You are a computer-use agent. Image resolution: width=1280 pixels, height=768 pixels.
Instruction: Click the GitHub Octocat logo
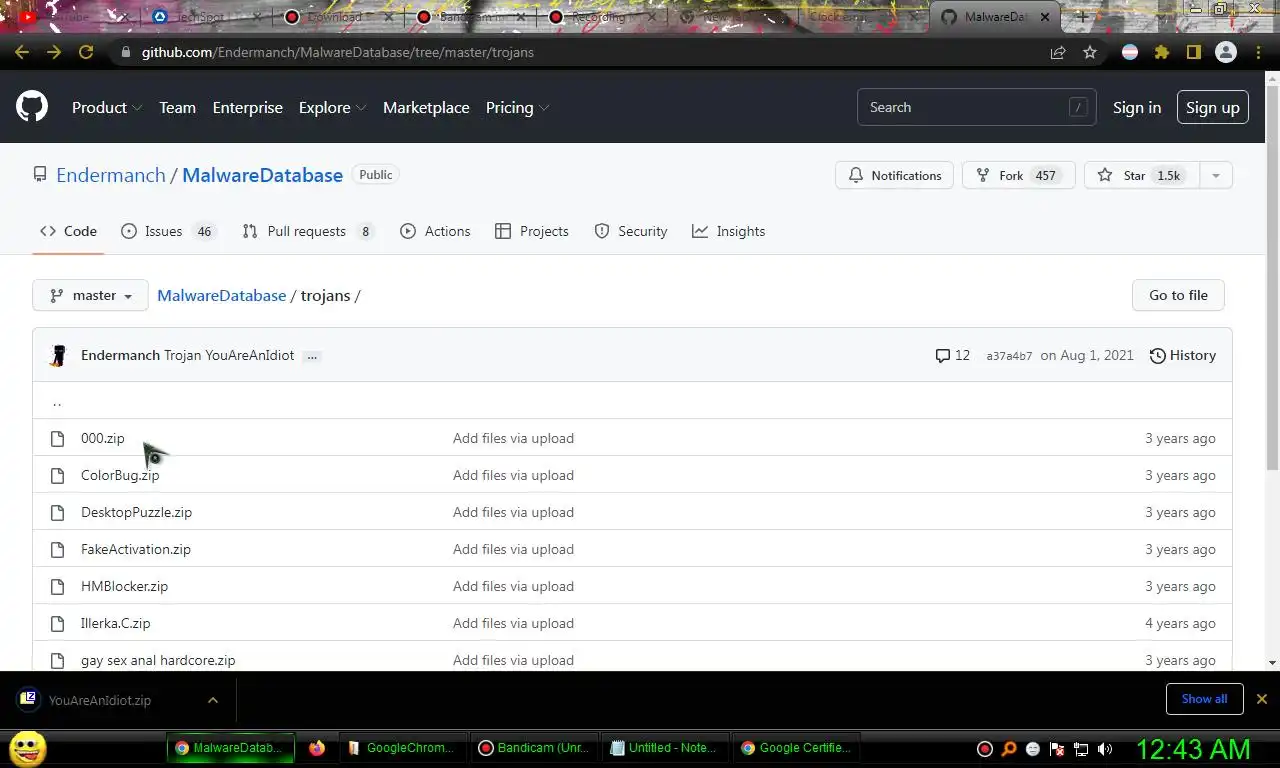click(32, 107)
